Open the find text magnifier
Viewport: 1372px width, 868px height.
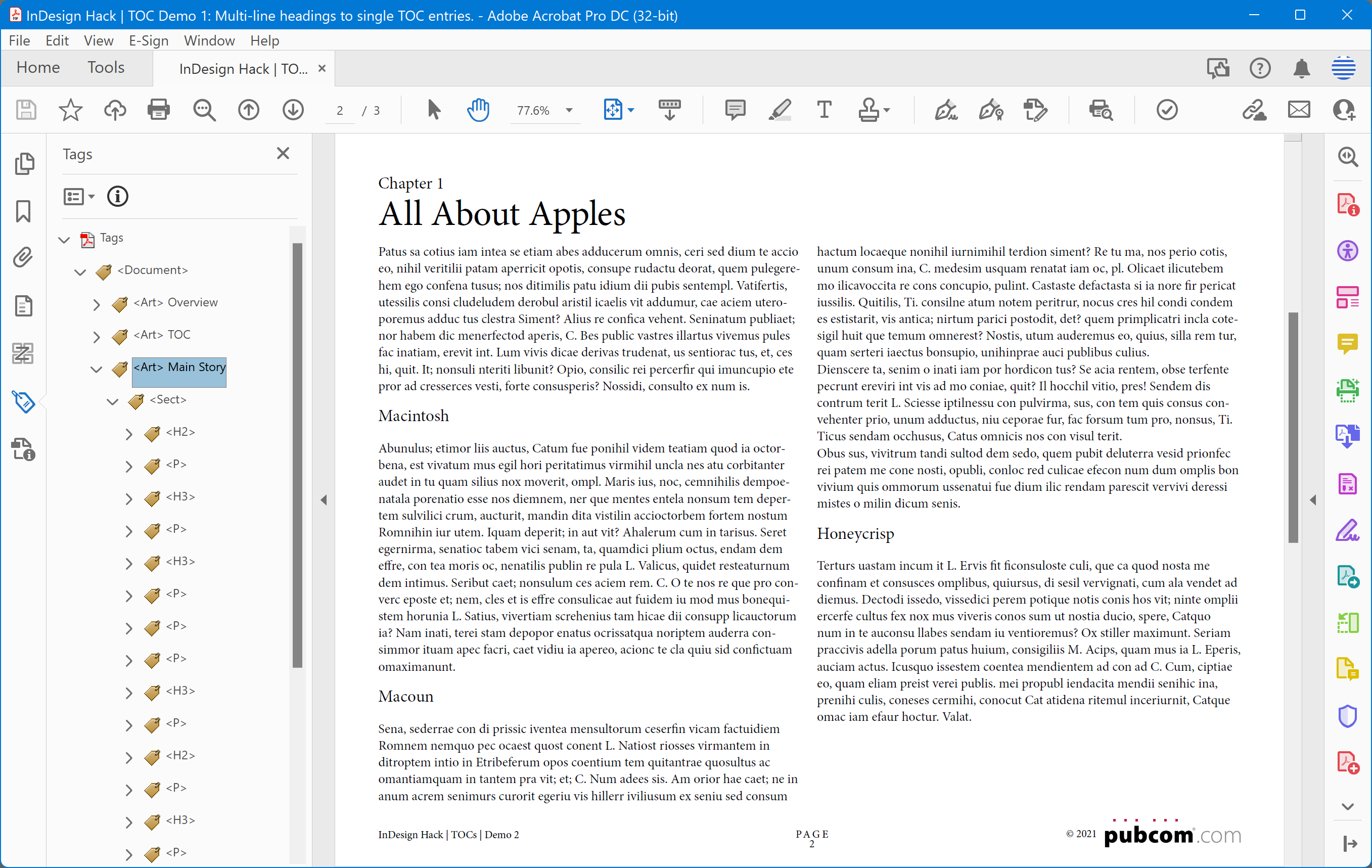(x=204, y=110)
